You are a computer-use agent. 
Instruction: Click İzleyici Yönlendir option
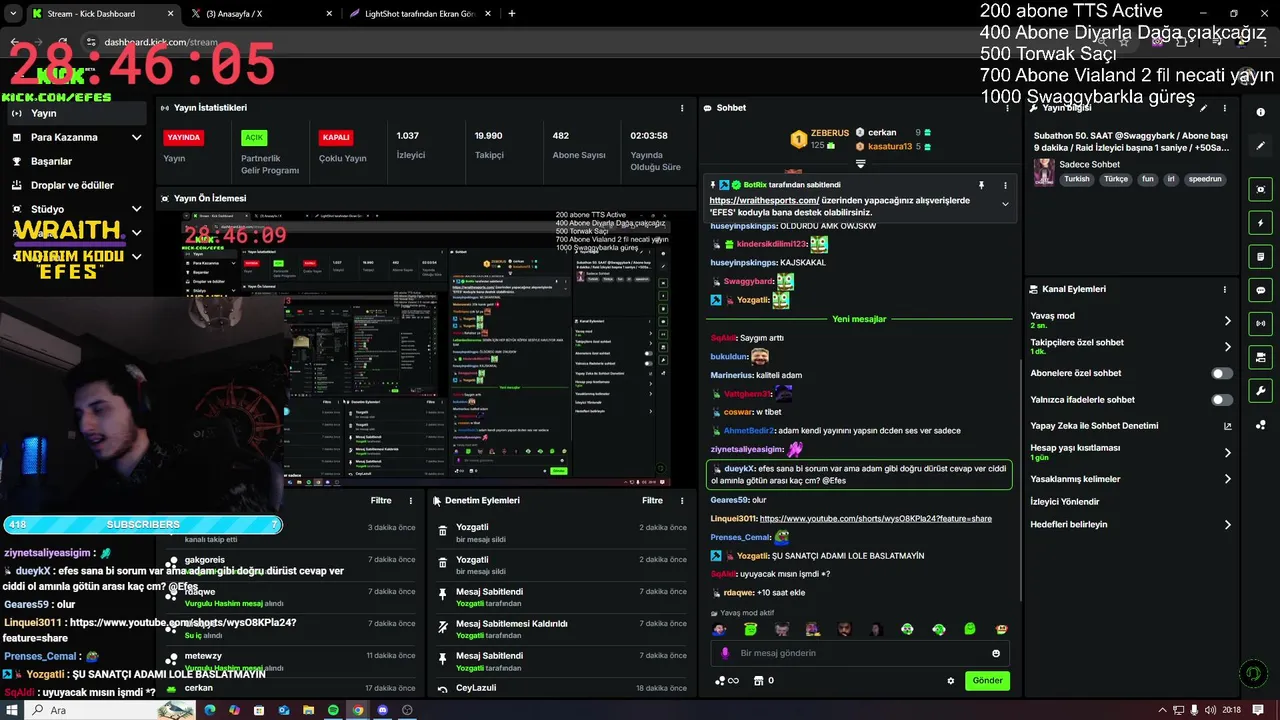point(1065,502)
